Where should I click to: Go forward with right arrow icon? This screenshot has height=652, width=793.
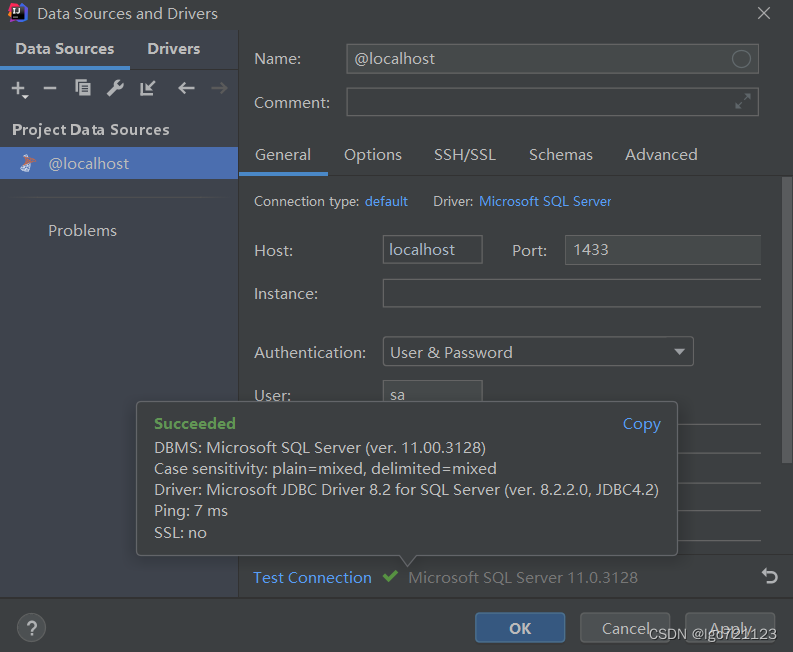click(219, 89)
